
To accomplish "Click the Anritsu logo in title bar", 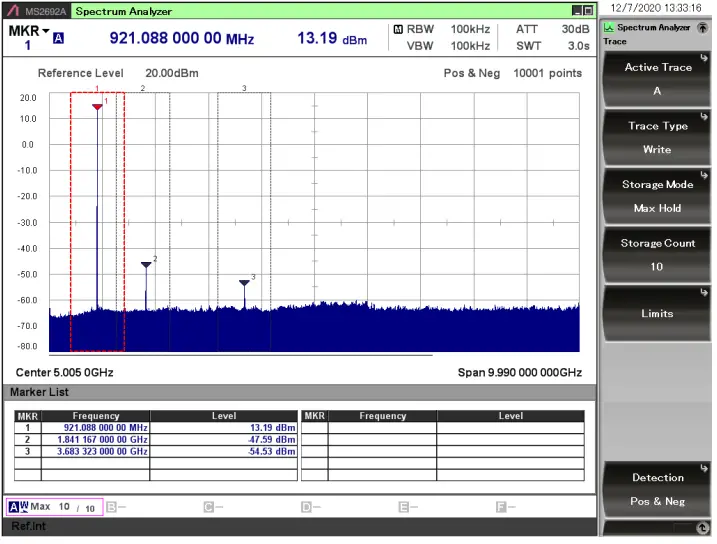I will [x=14, y=11].
